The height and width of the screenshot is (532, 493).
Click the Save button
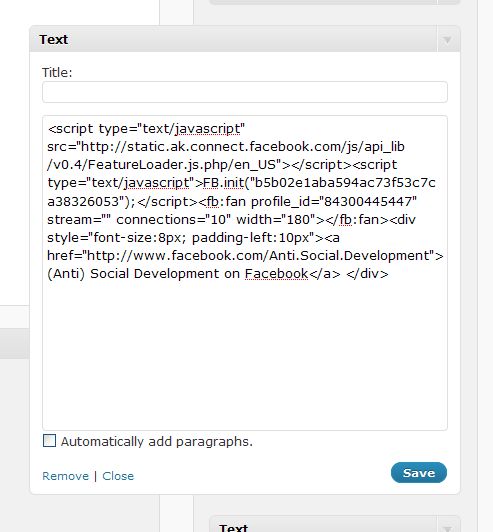pyautogui.click(x=419, y=473)
